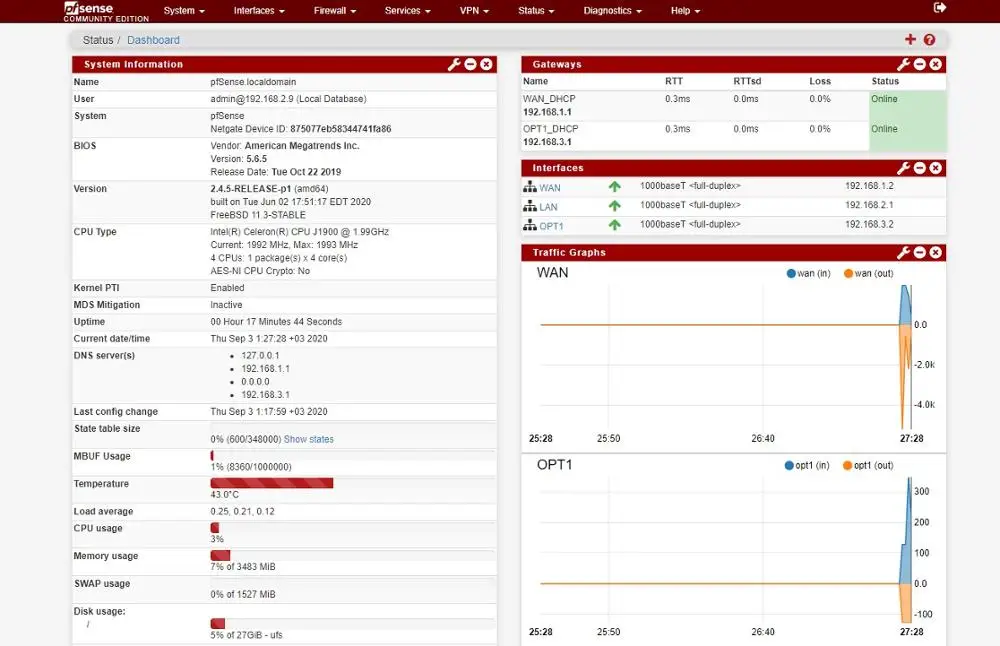Screen dimensions: 1000x646
Task: Click the Disk usage progress bar
Action: click(x=353, y=623)
